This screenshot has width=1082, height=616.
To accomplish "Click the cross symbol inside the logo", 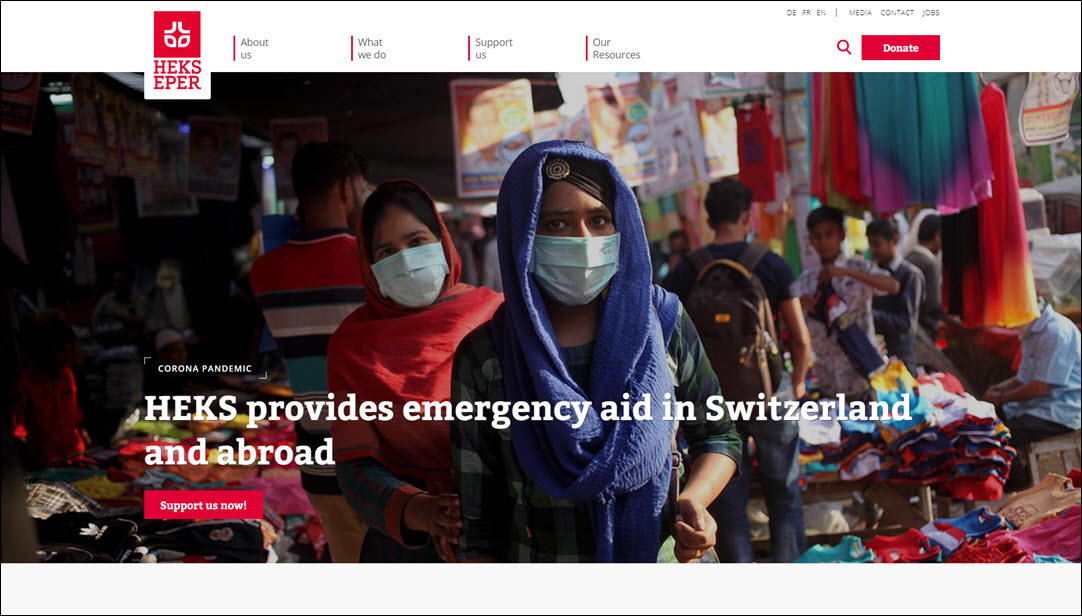I will coord(177,34).
